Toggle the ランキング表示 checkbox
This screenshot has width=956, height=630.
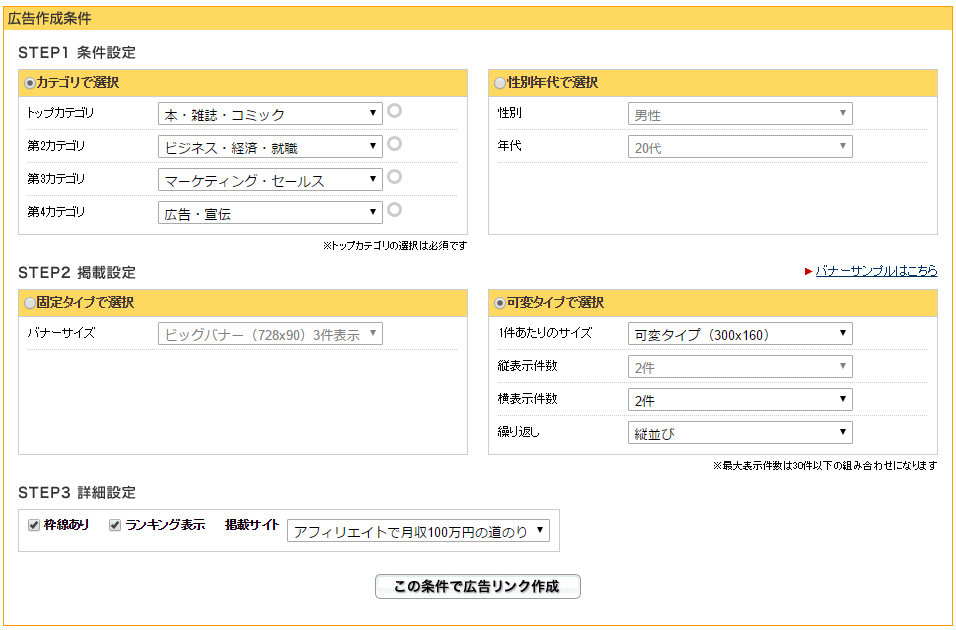(x=115, y=525)
